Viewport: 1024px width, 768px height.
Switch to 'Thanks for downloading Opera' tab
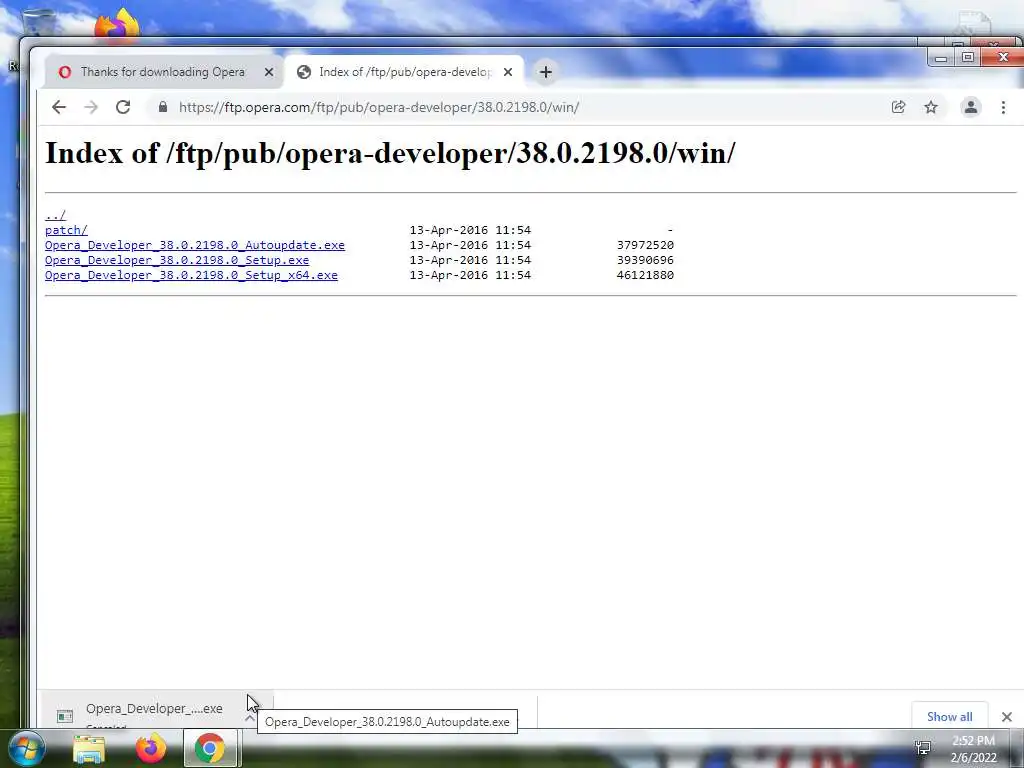pos(163,72)
